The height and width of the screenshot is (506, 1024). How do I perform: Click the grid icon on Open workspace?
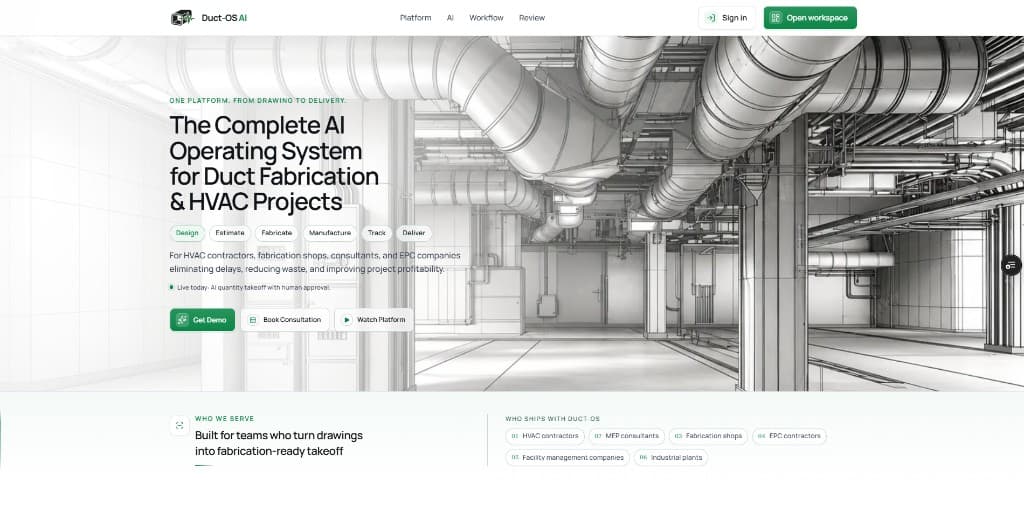point(776,18)
